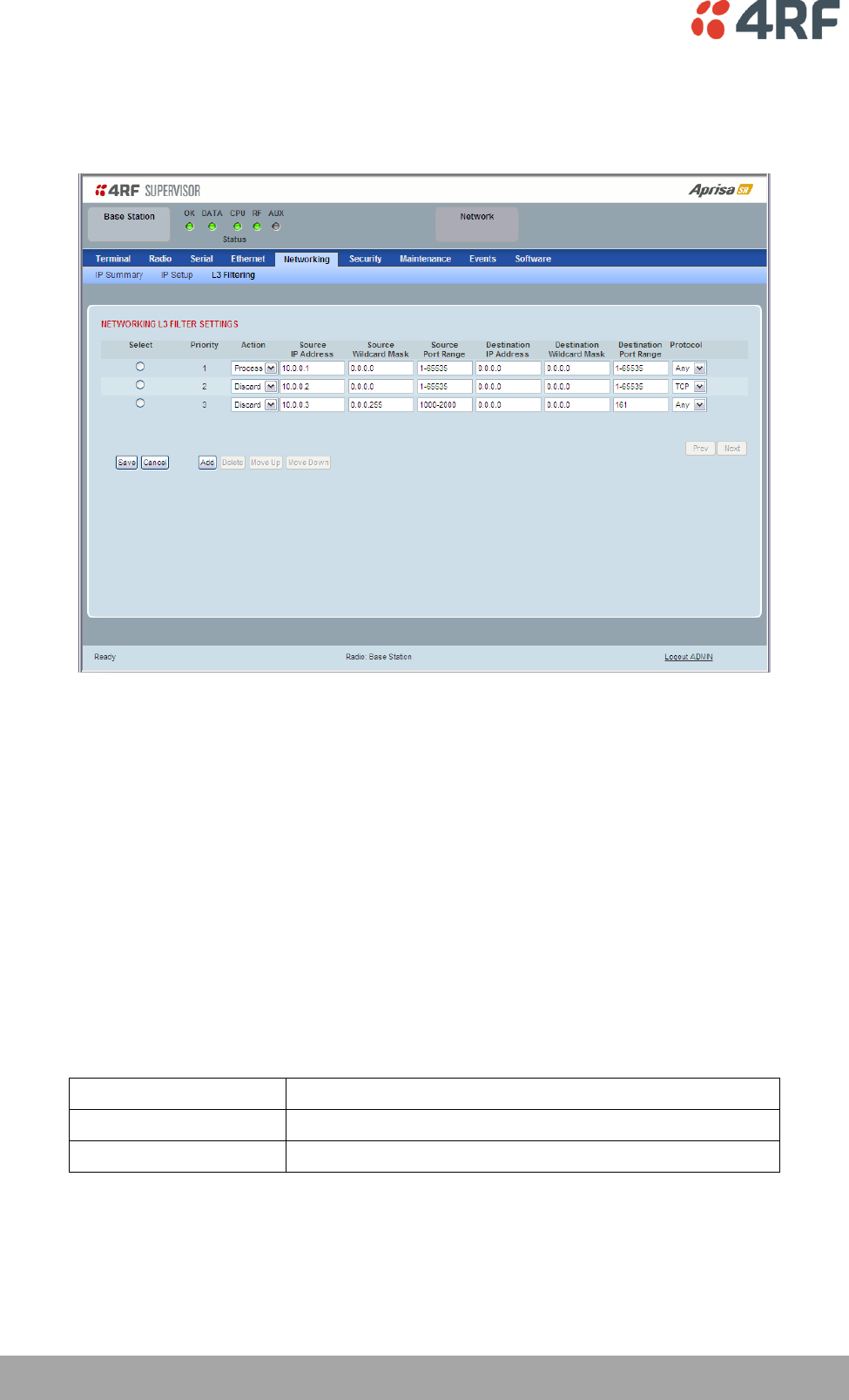Expand the Action dropdown for priority 3 rule

click(x=254, y=405)
